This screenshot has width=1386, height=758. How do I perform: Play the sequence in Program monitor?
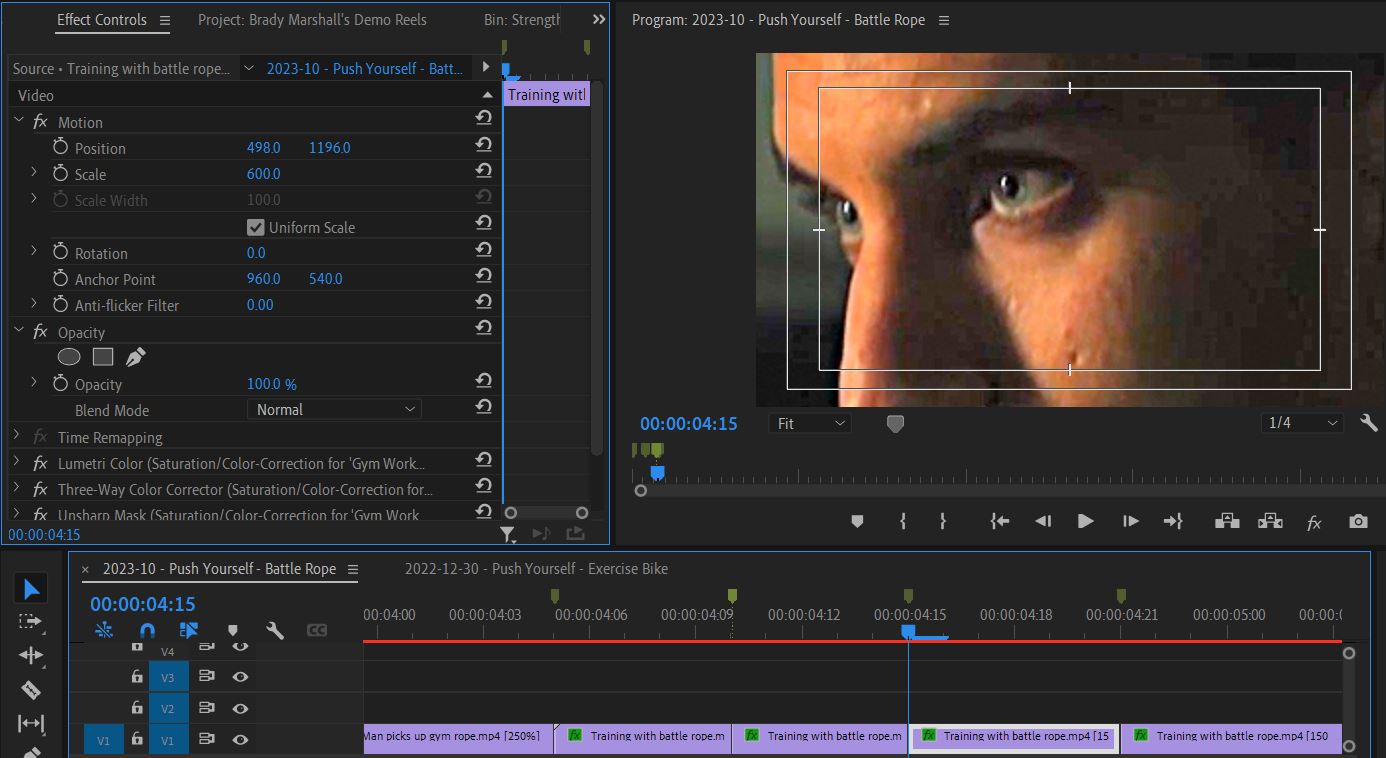[1085, 521]
